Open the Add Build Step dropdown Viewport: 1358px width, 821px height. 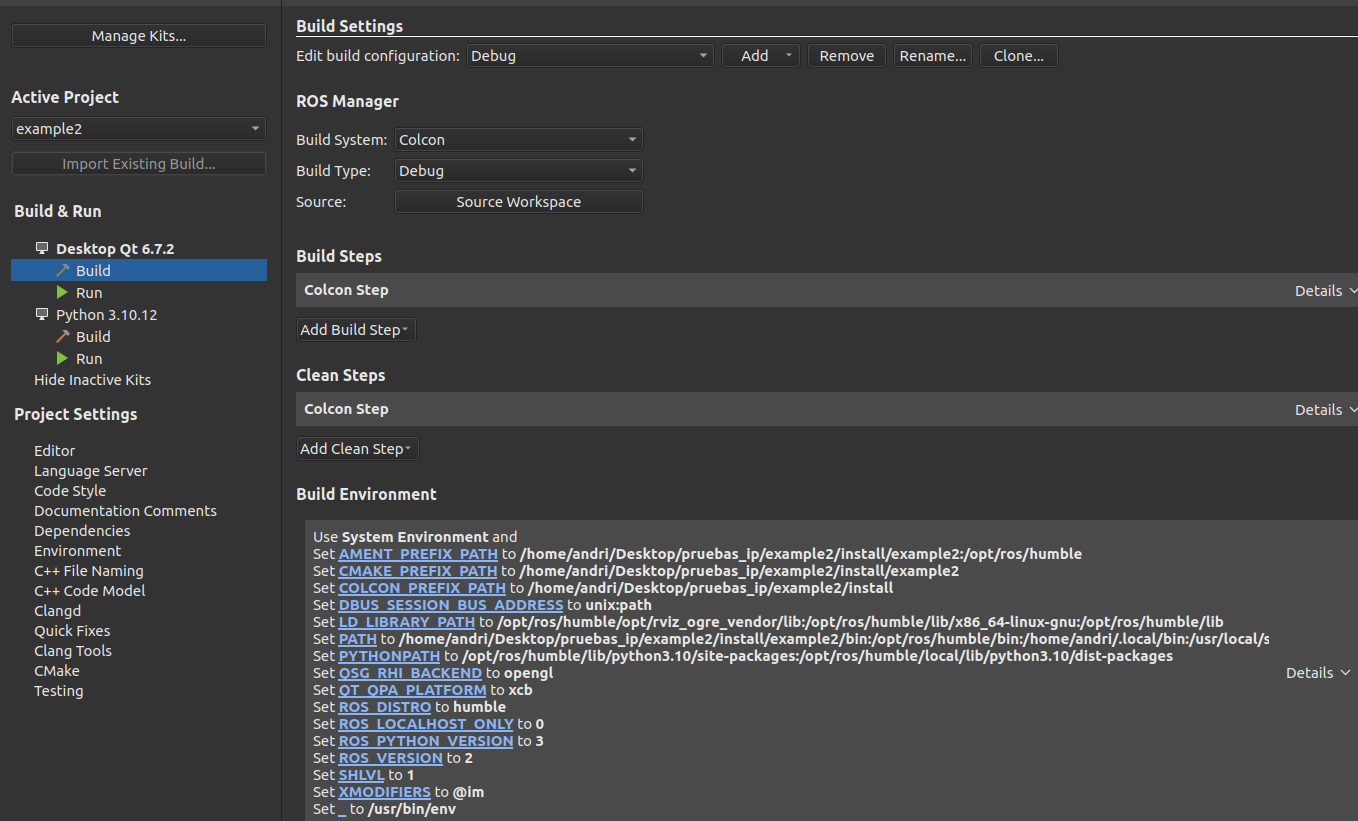tap(356, 330)
